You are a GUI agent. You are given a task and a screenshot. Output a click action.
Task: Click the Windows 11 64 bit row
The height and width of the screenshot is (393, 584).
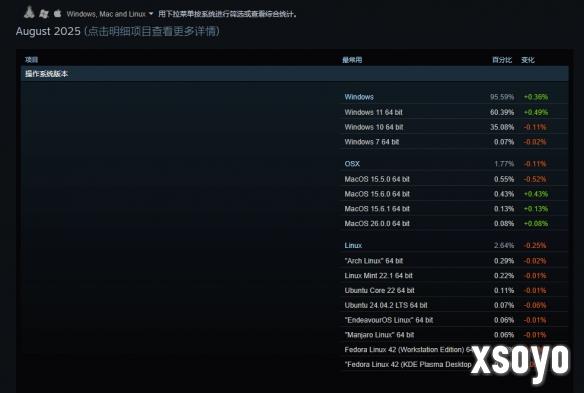point(454,112)
